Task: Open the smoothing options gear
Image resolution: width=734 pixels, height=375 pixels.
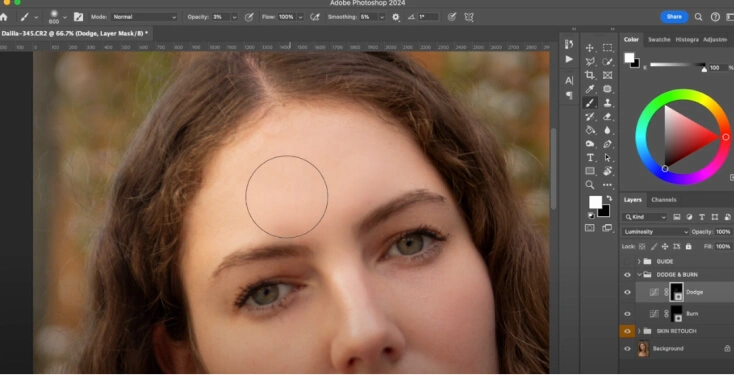Action: (x=396, y=17)
